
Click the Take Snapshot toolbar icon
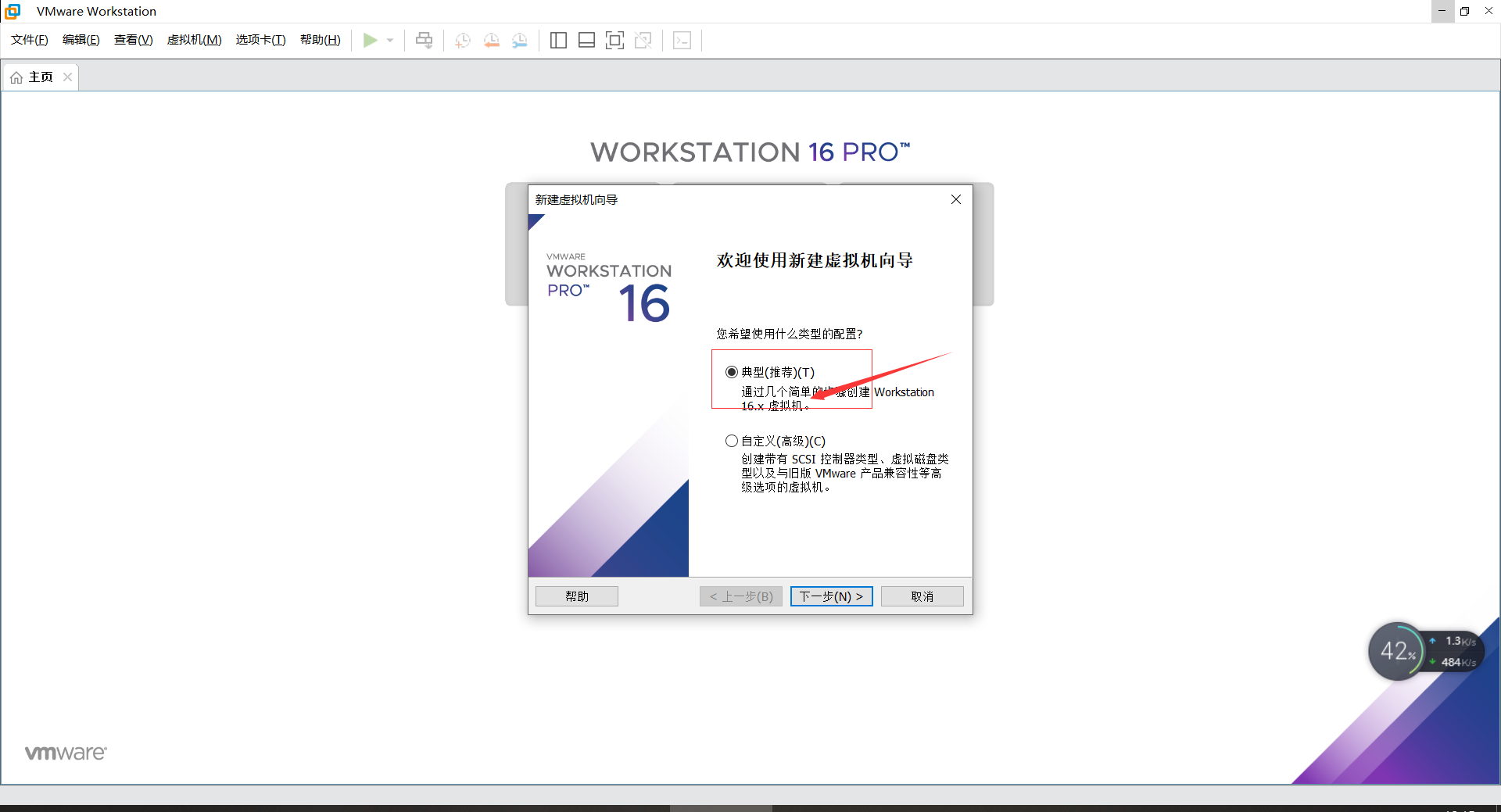coord(463,41)
